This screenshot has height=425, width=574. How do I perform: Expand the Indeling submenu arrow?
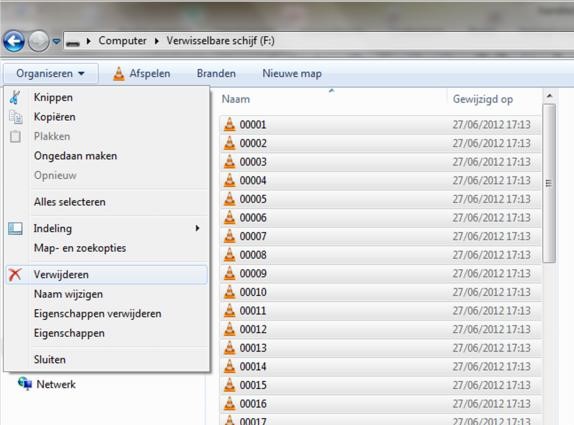point(197,228)
